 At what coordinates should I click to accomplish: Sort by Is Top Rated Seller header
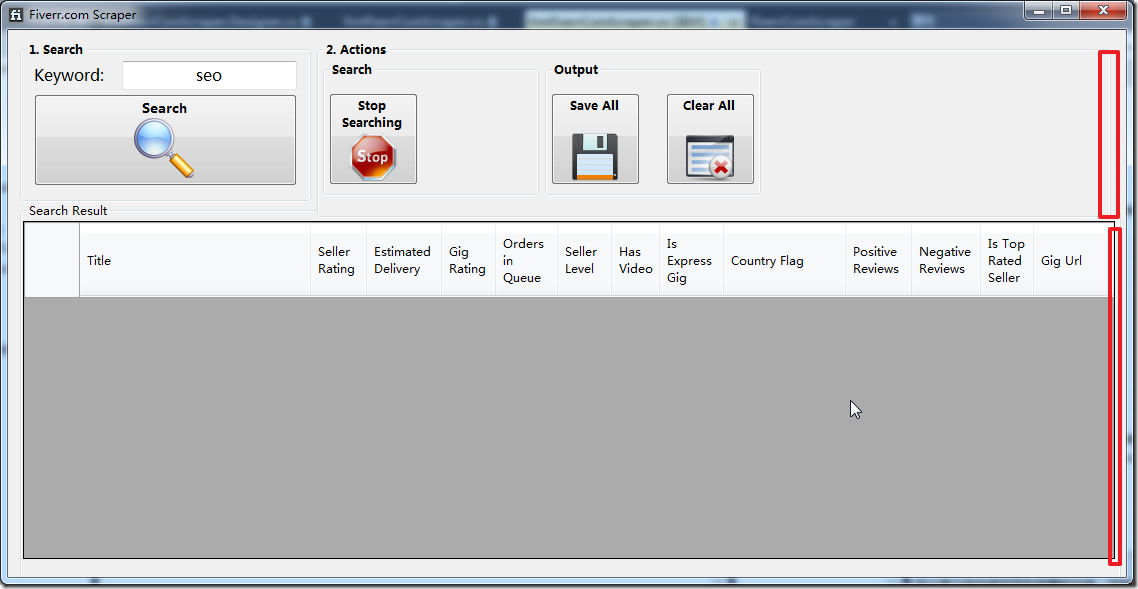[x=1007, y=260]
